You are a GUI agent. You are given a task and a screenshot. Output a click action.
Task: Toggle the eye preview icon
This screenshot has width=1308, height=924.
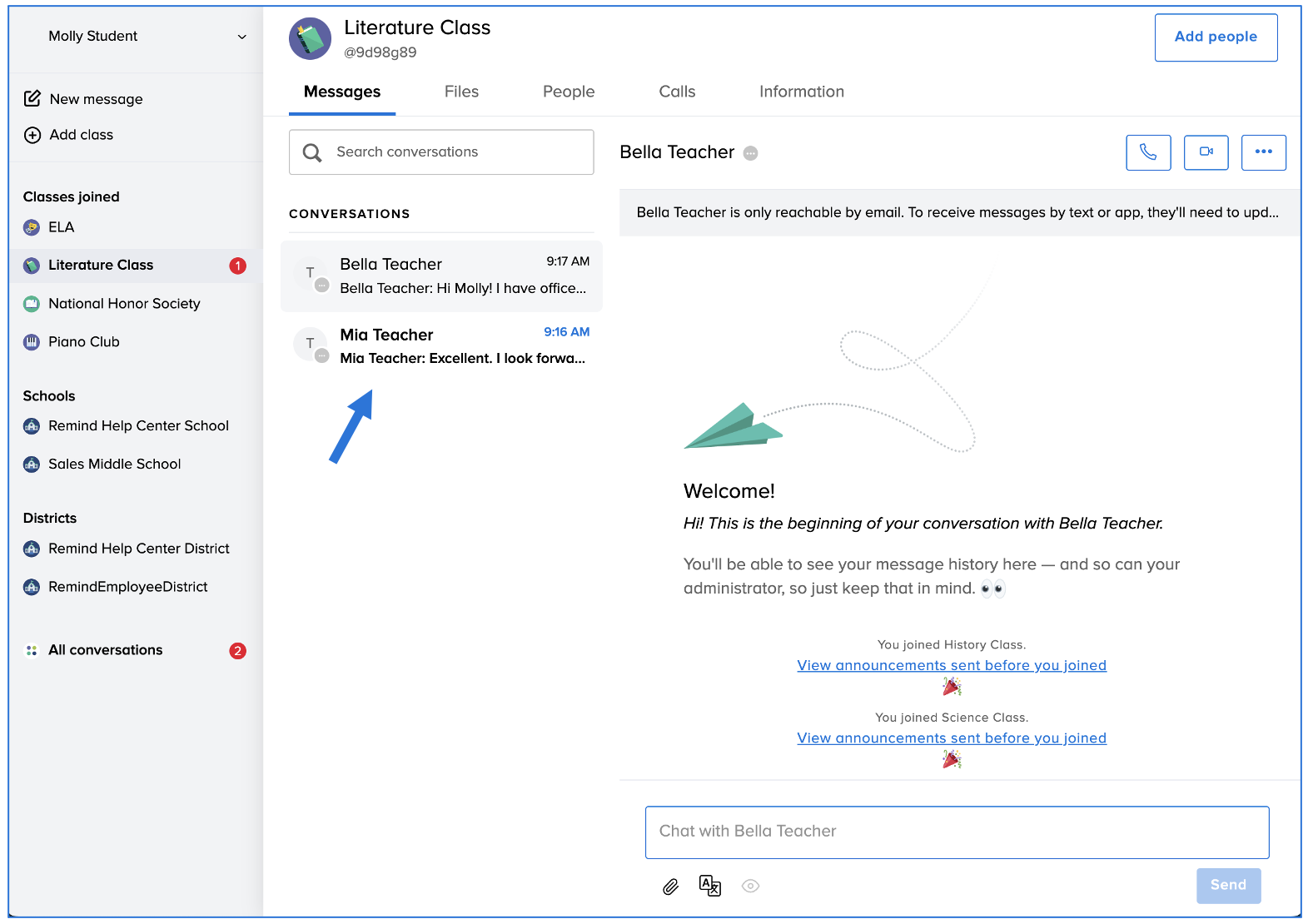pyautogui.click(x=750, y=886)
